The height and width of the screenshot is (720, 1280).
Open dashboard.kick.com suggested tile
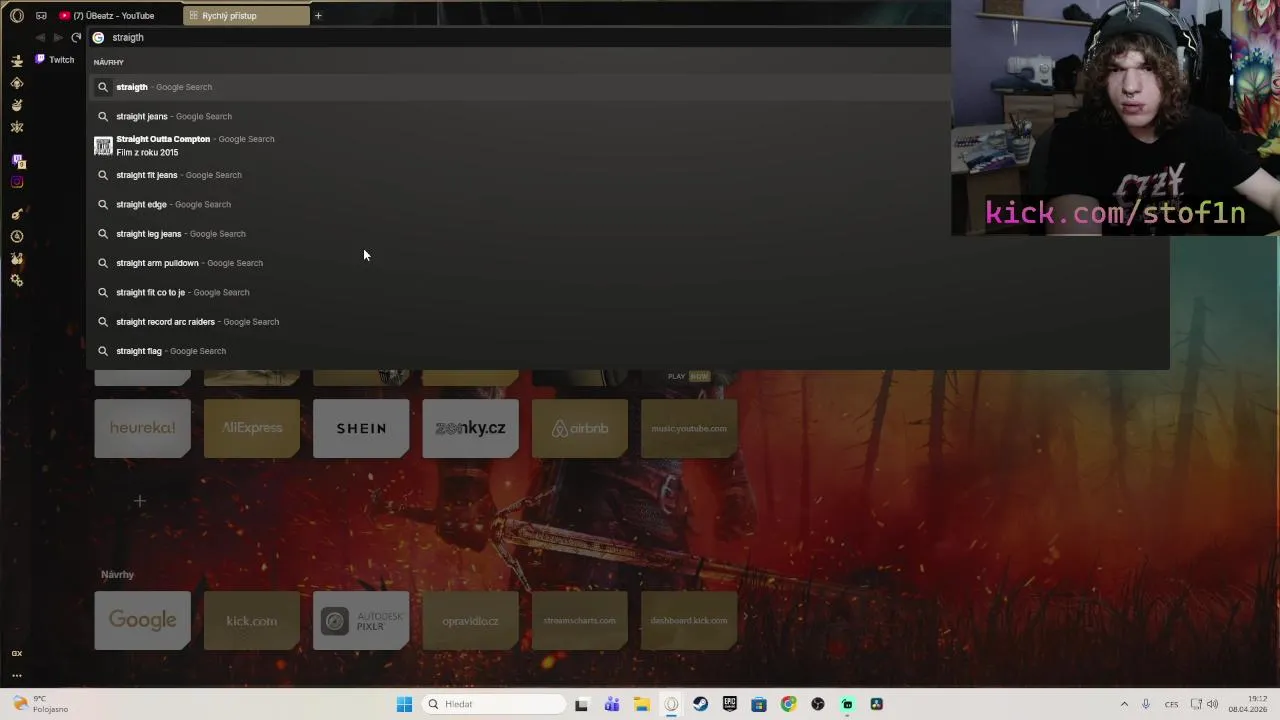point(689,620)
